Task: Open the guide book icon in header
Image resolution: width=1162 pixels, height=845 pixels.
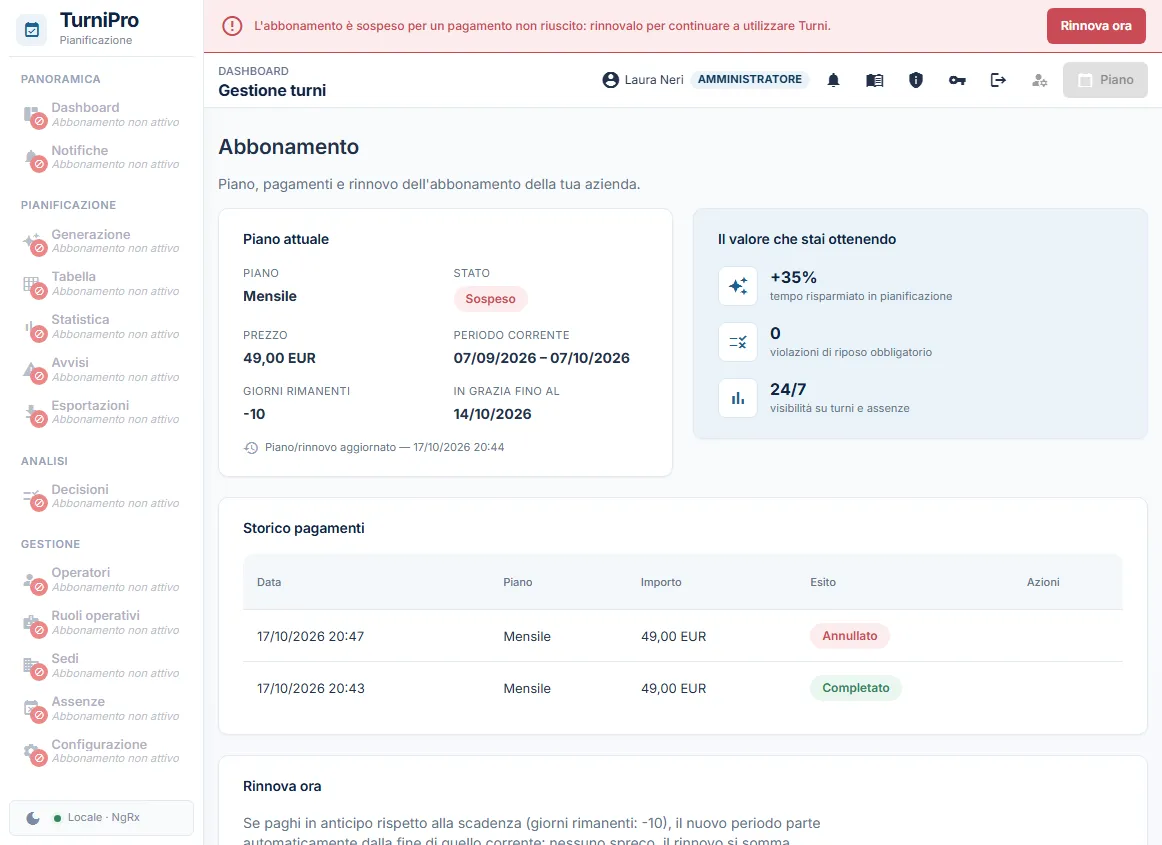Action: 874,80
